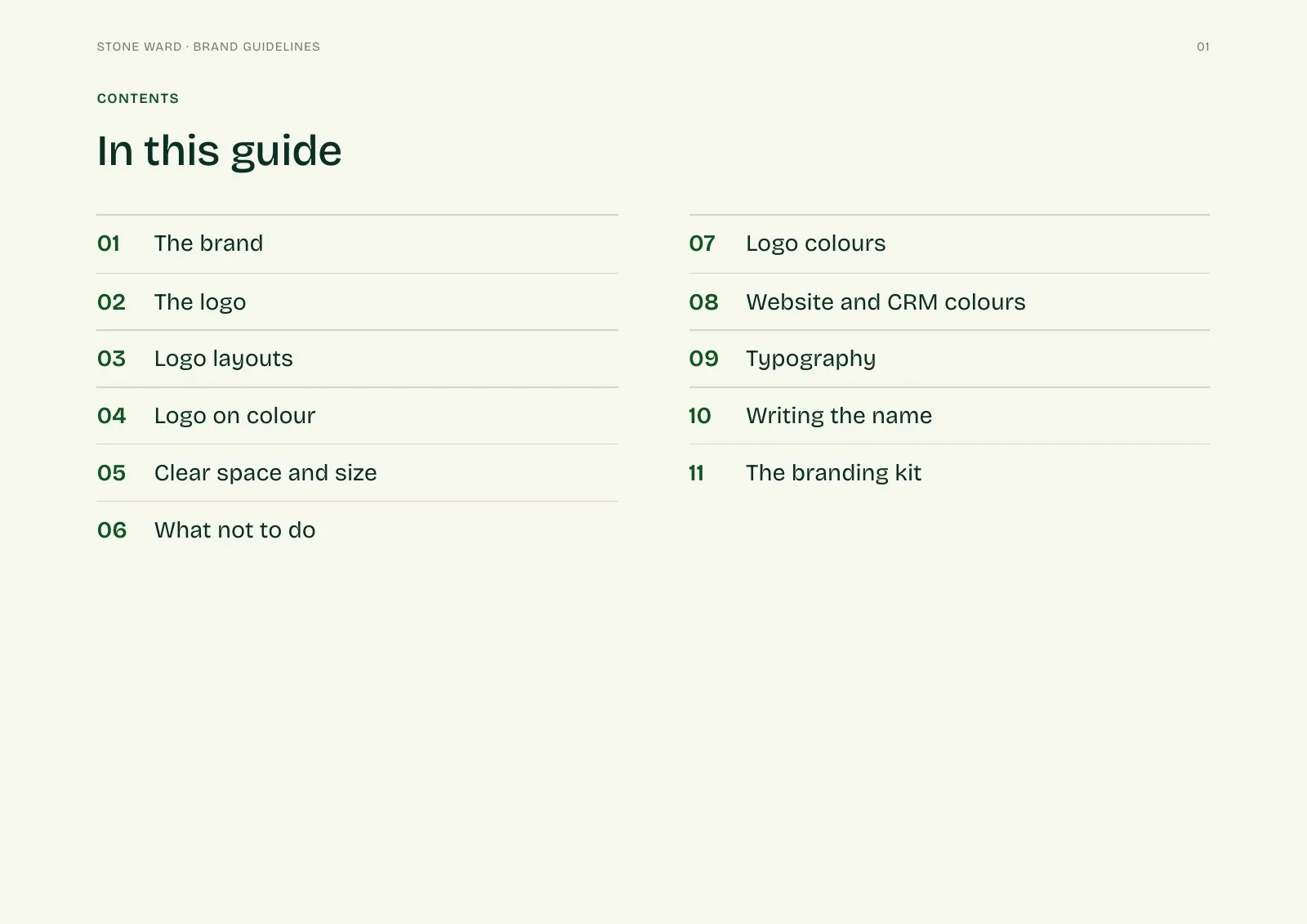
Task: Click section number 11 in contents
Action: 696,473
